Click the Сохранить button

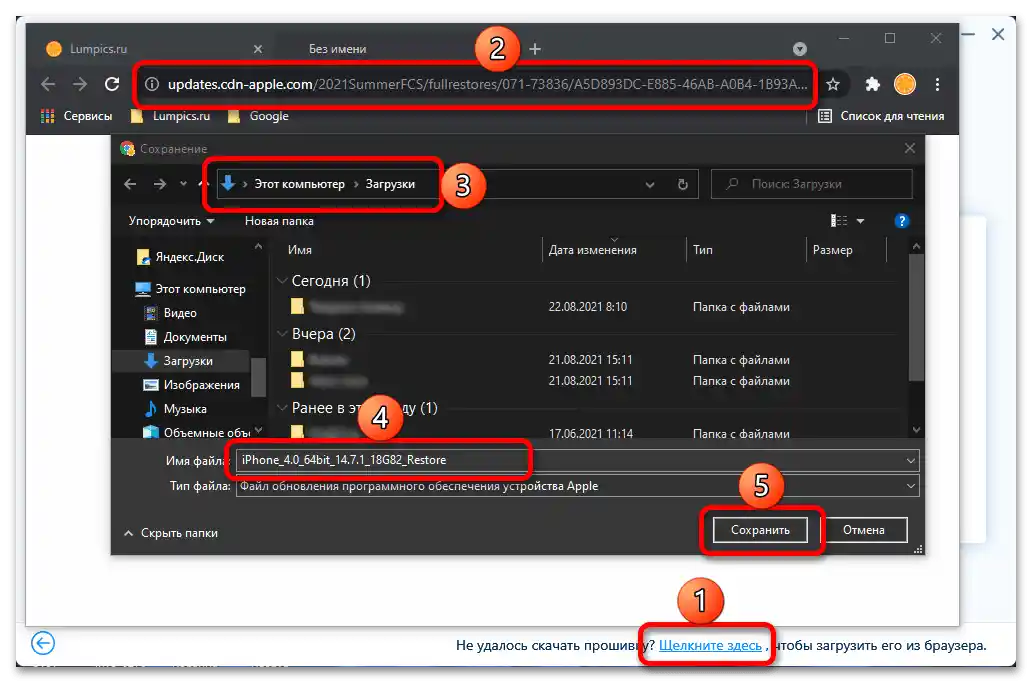760,530
